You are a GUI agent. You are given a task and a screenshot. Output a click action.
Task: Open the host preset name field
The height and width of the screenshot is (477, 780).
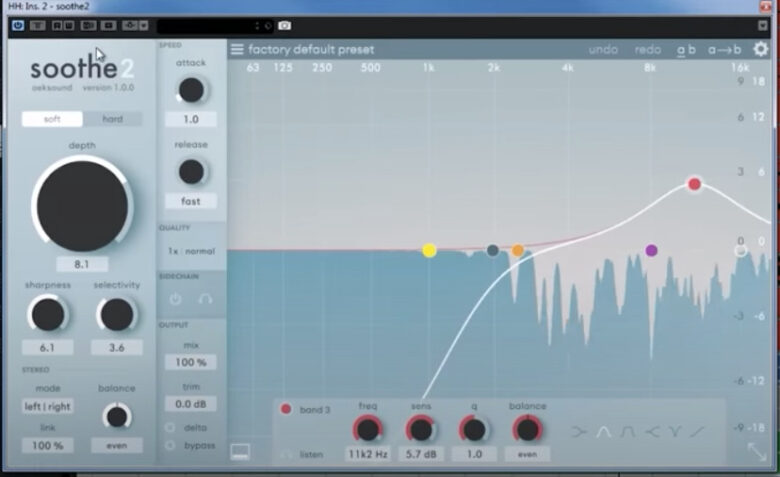pos(214,25)
